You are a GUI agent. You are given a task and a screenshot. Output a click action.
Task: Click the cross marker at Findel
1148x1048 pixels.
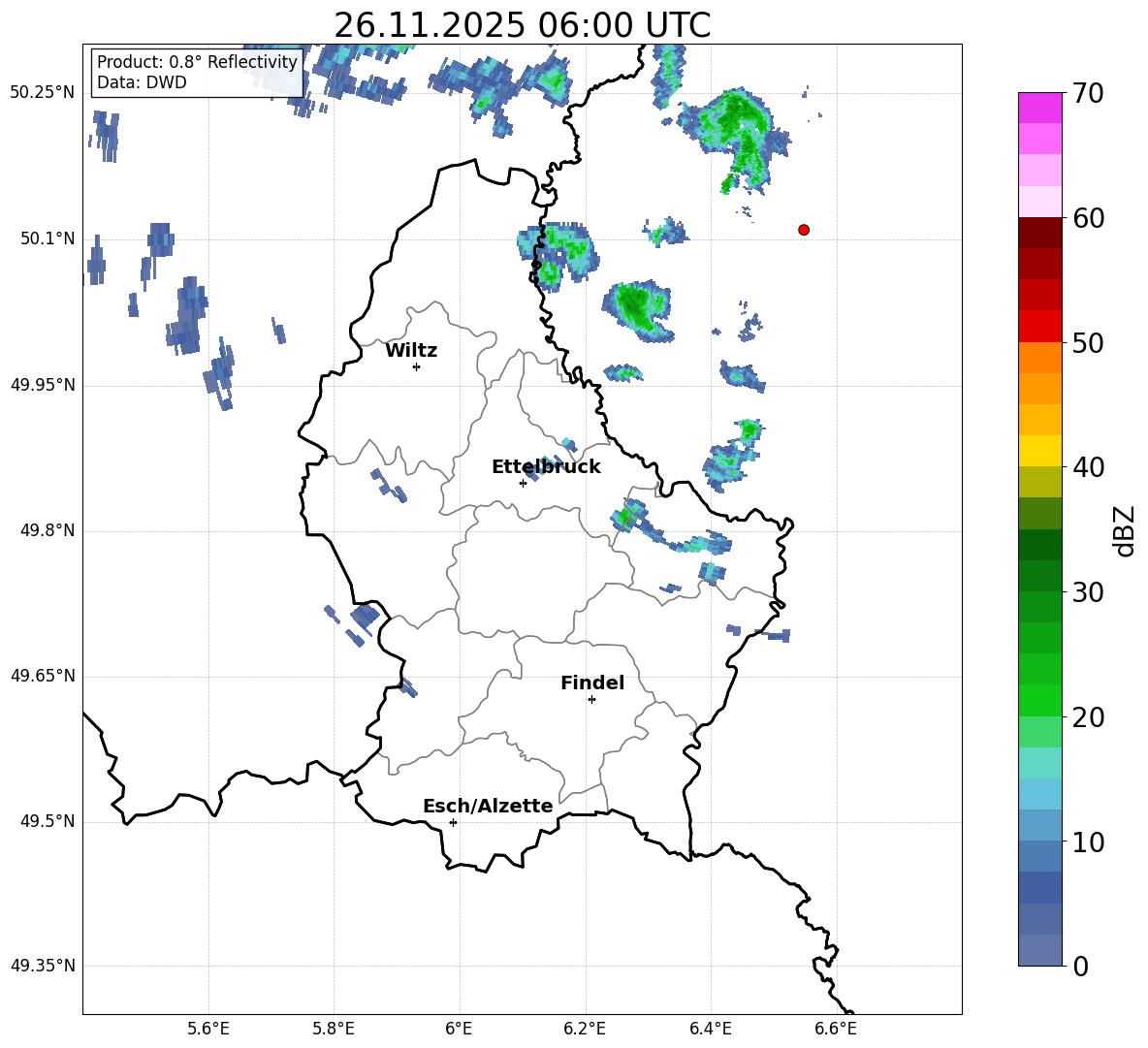tap(591, 700)
